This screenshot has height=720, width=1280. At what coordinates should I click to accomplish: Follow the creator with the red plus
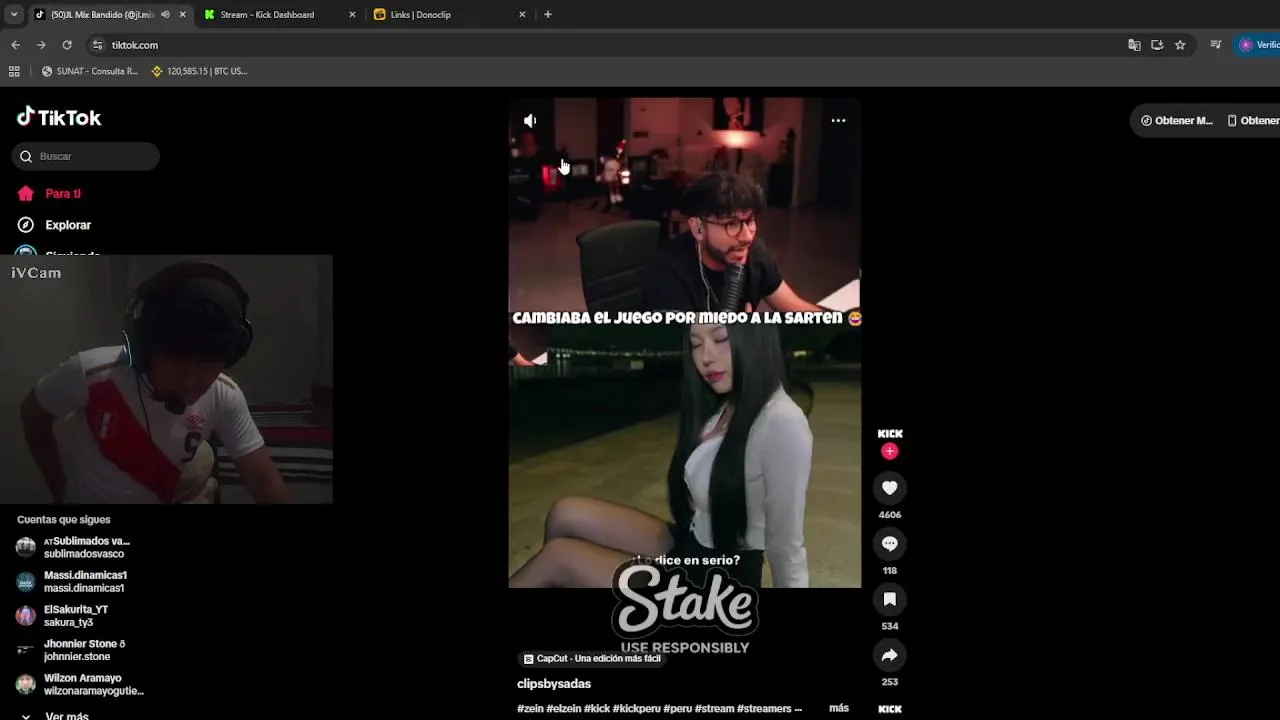(889, 451)
